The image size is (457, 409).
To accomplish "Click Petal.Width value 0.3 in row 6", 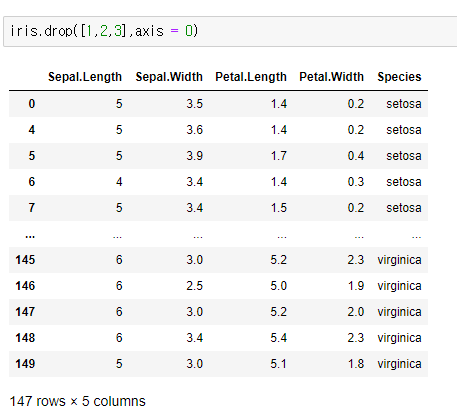I will [356, 182].
